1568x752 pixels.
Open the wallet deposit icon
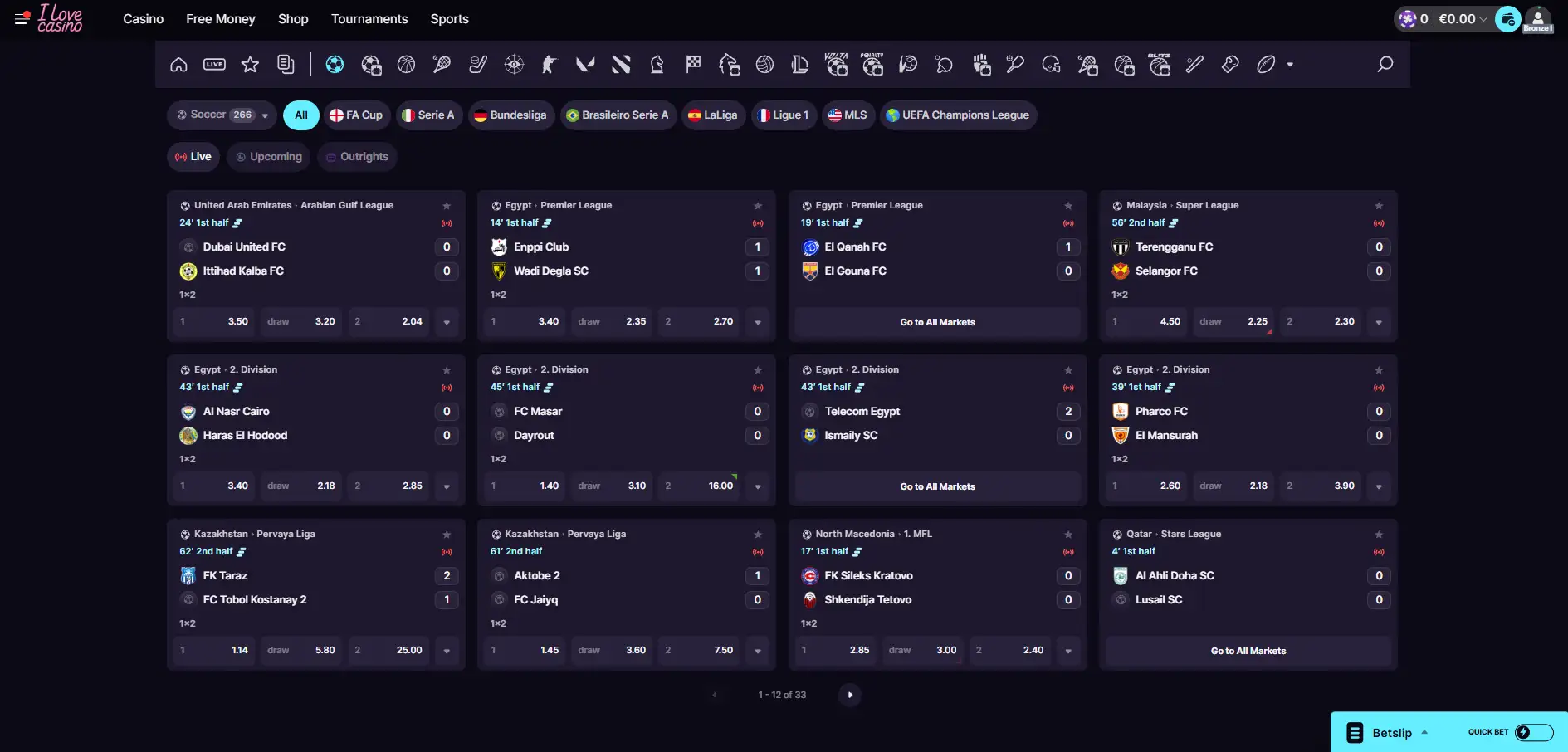point(1508,19)
